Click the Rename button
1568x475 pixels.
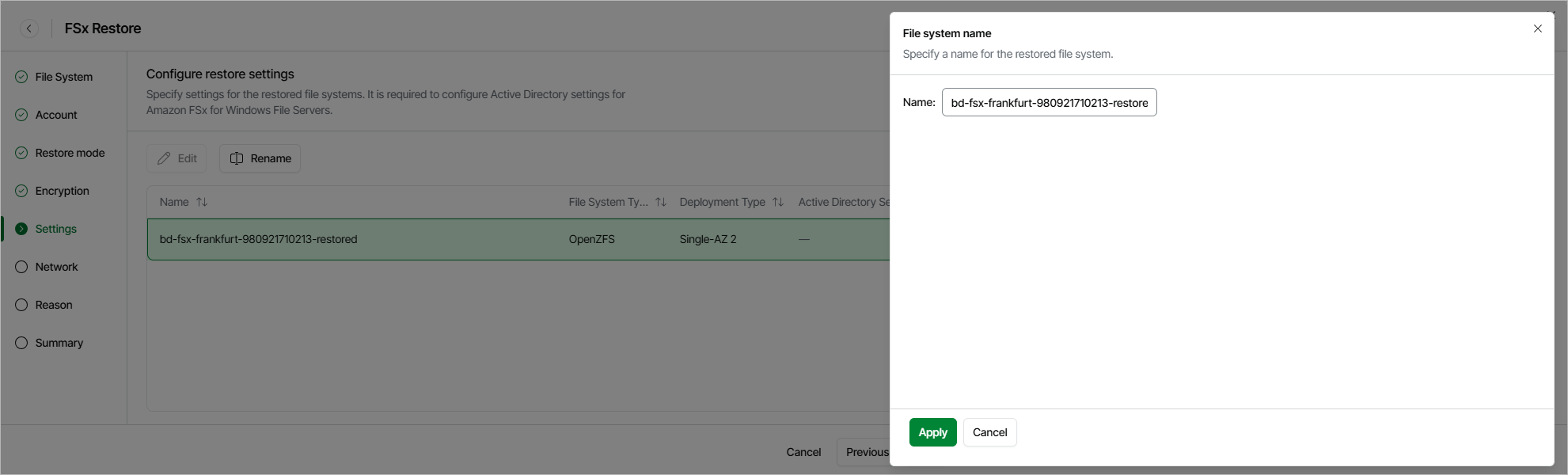(260, 158)
